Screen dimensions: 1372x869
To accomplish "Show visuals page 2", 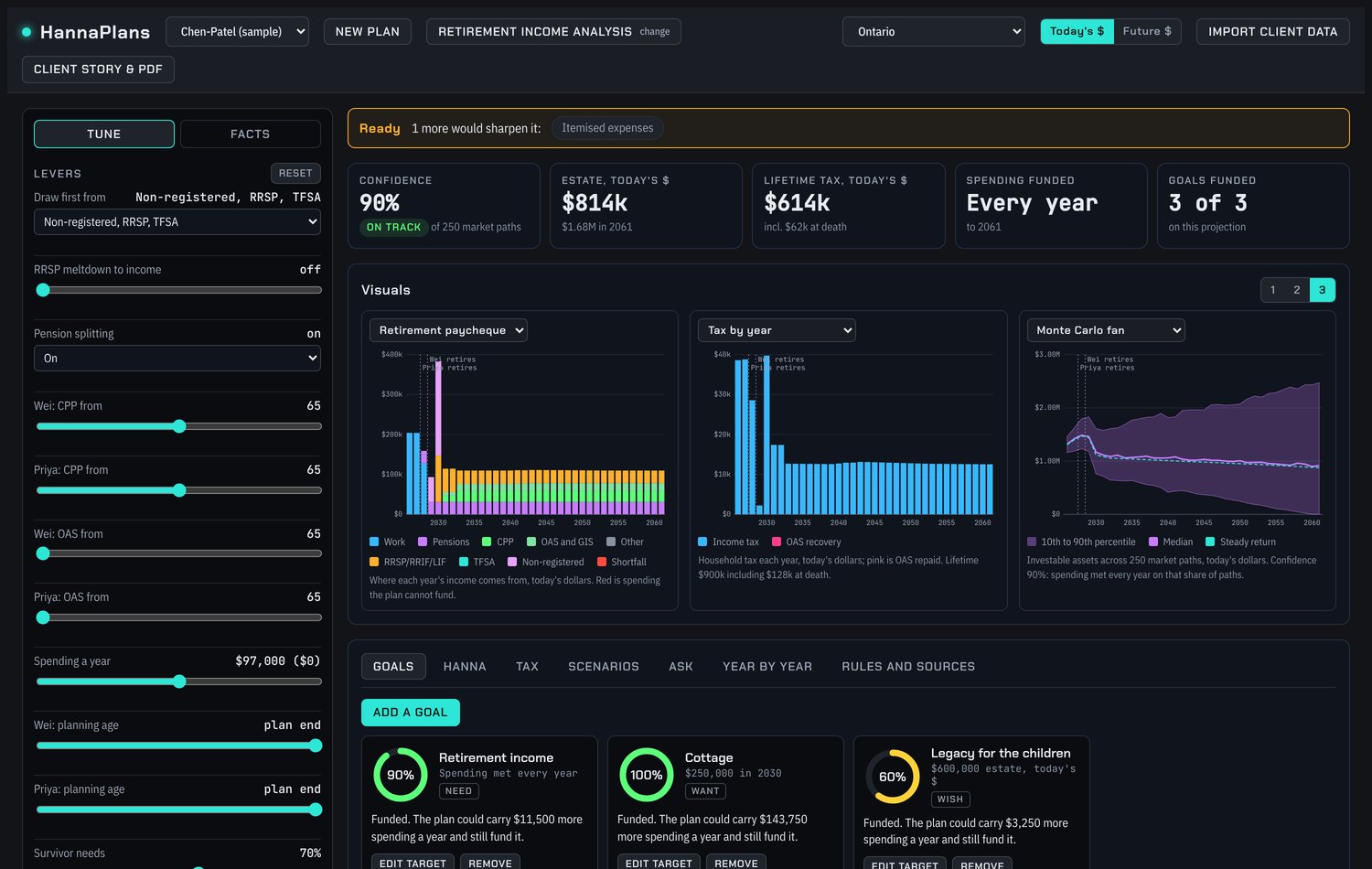I will point(1296,290).
